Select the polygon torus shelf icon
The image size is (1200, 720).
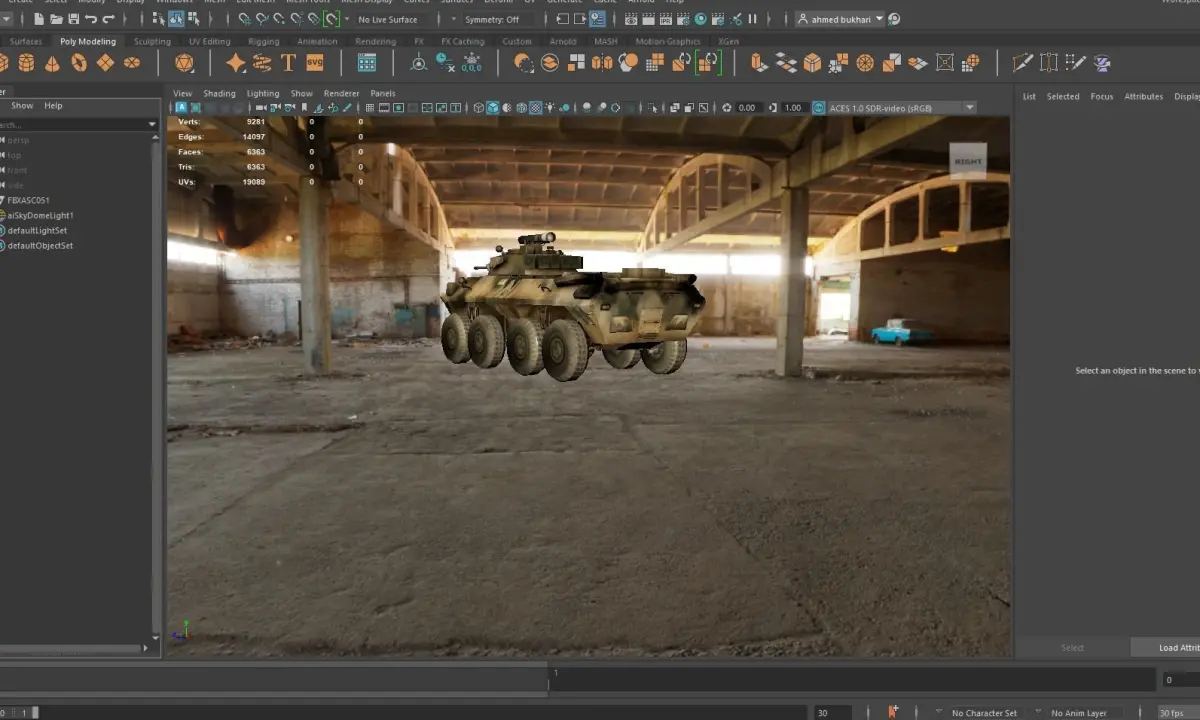[x=79, y=63]
